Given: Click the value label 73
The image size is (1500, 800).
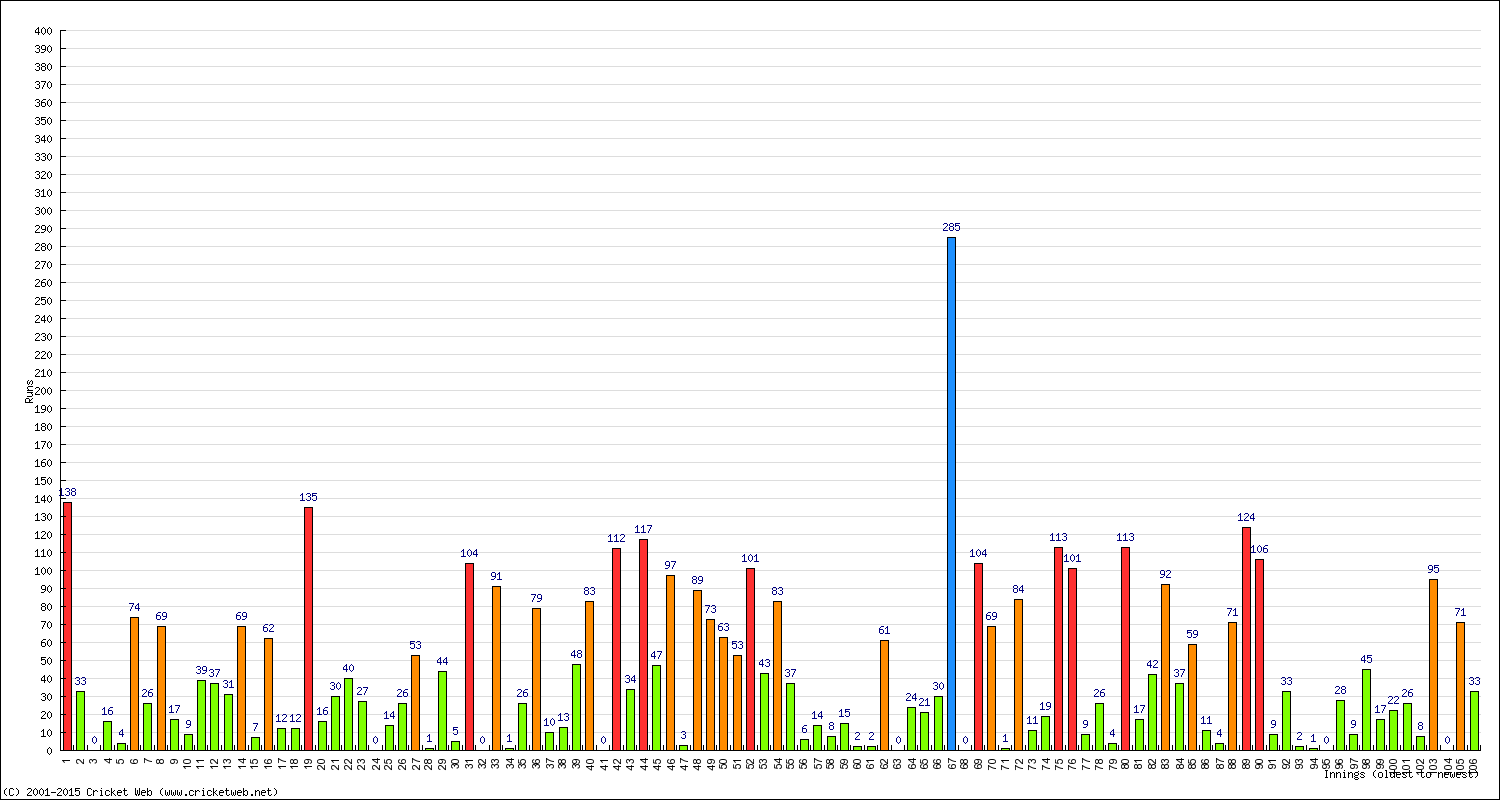Looking at the screenshot, I should coord(710,609).
